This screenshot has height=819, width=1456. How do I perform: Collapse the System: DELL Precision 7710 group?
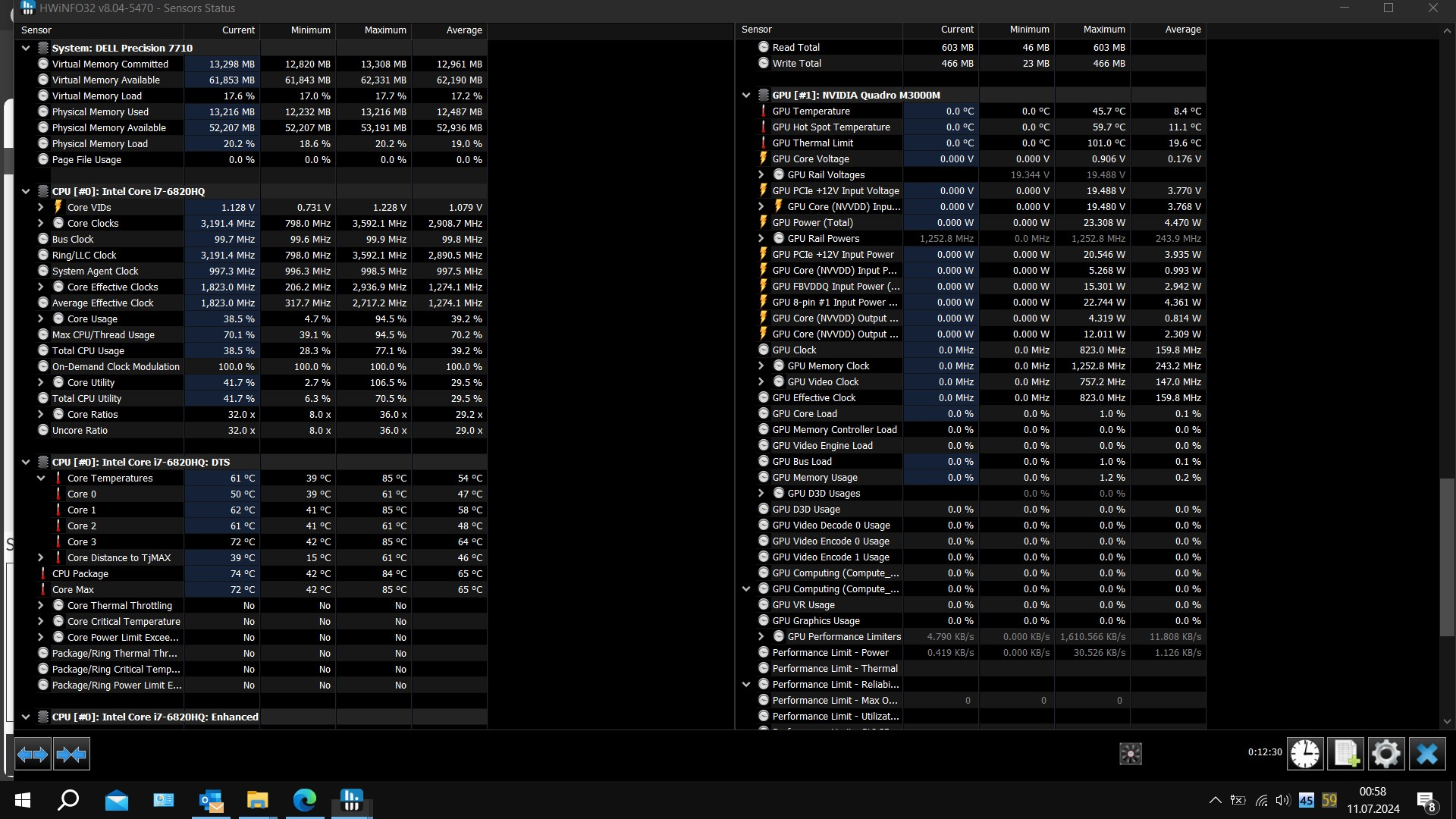click(x=26, y=48)
